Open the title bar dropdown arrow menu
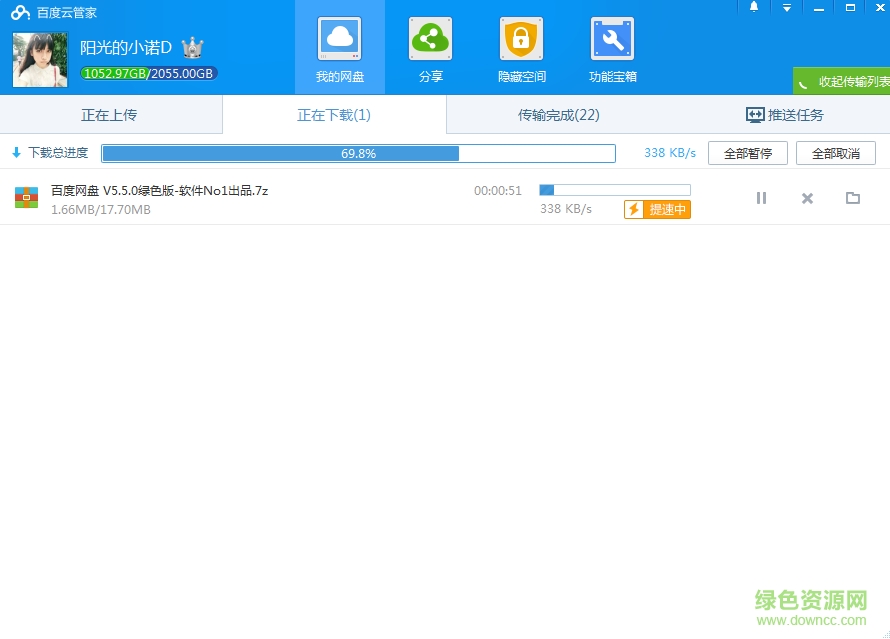This screenshot has height=639, width=890. 788,7
